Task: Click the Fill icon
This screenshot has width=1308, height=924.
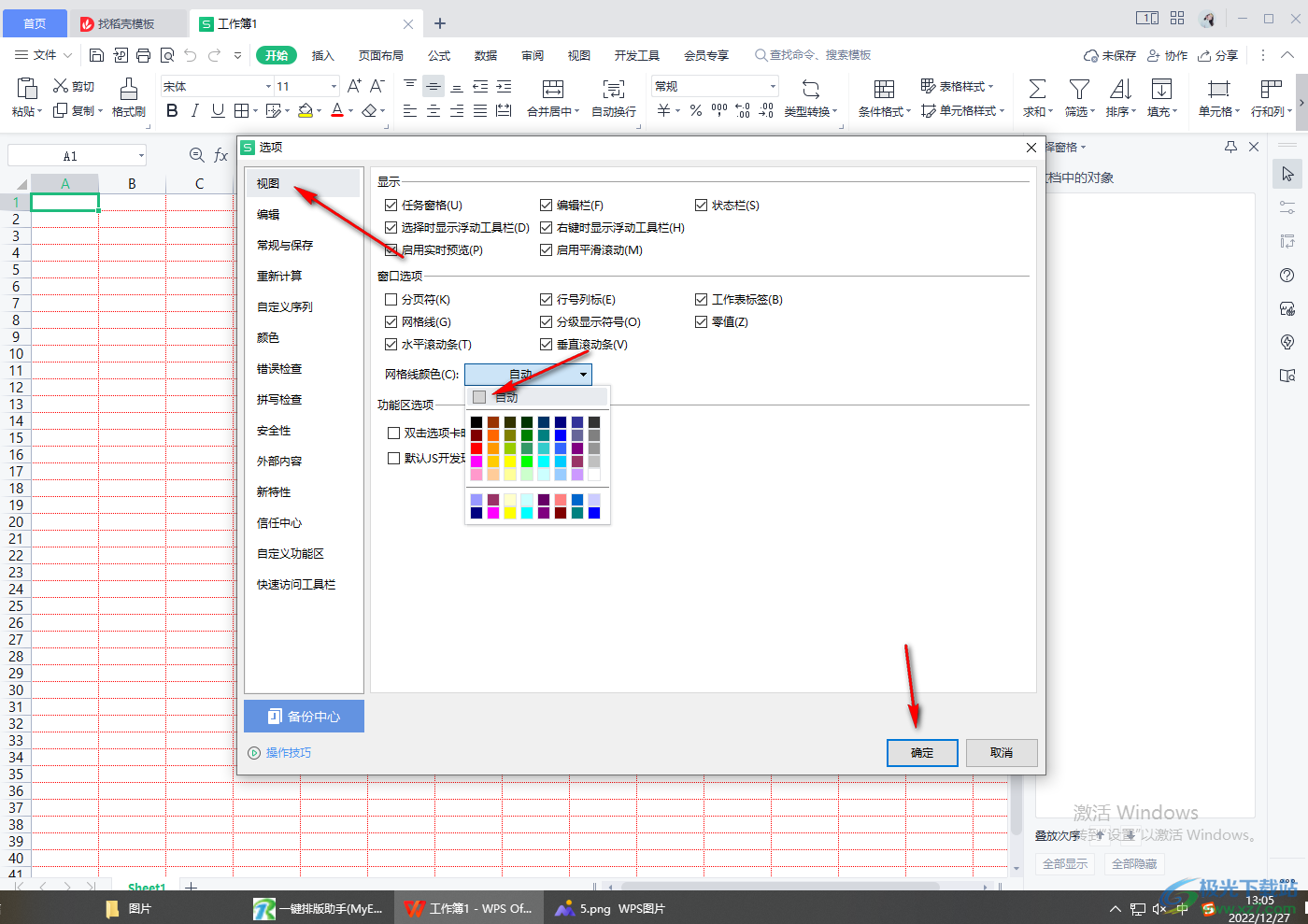Action: (1161, 89)
